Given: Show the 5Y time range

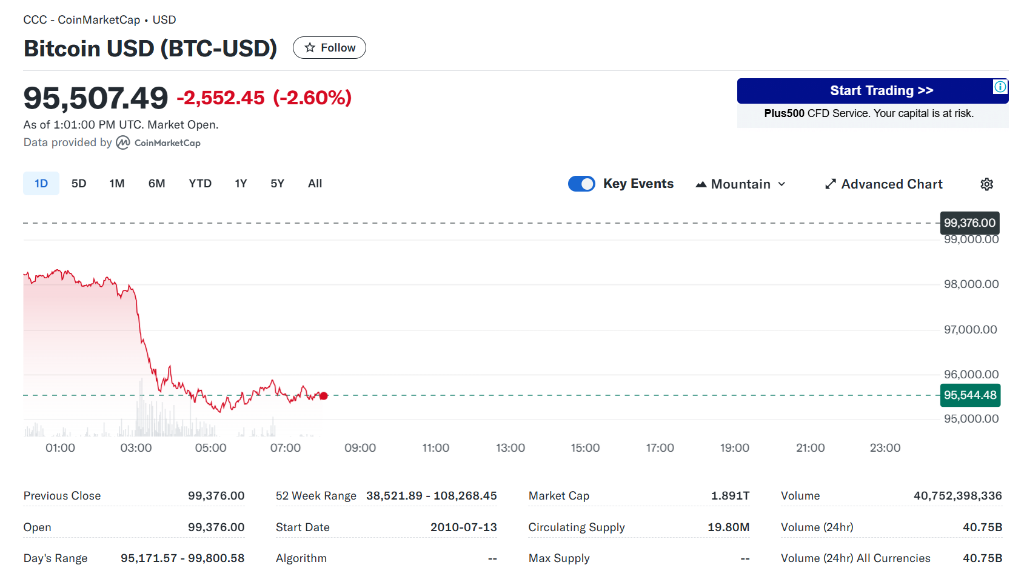Looking at the screenshot, I should 277,183.
